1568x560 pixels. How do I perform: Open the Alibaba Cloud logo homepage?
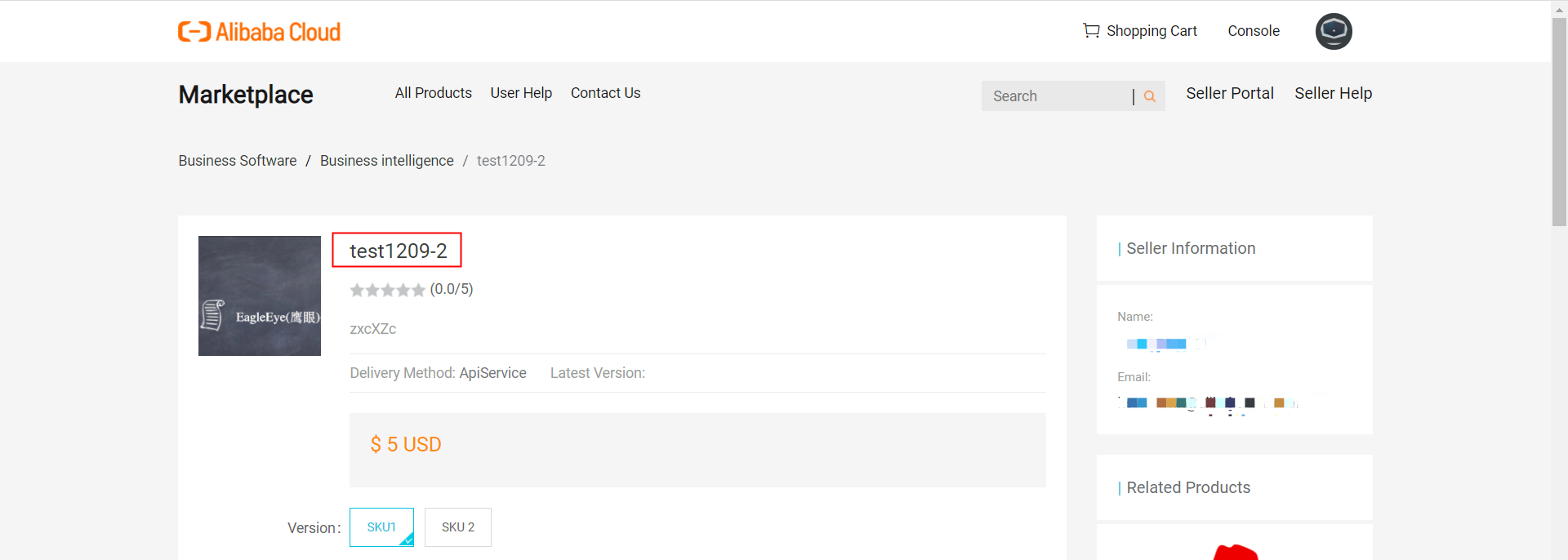pos(259,32)
